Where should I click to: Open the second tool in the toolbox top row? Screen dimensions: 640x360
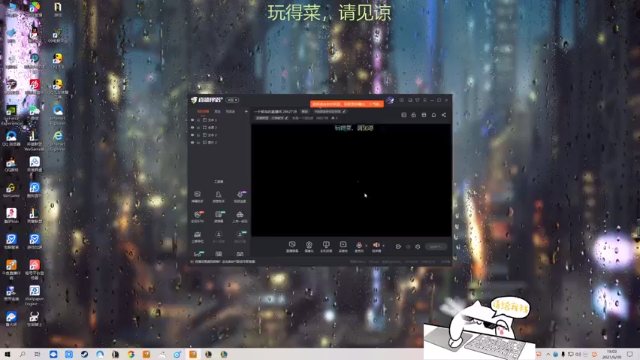click(x=218, y=196)
